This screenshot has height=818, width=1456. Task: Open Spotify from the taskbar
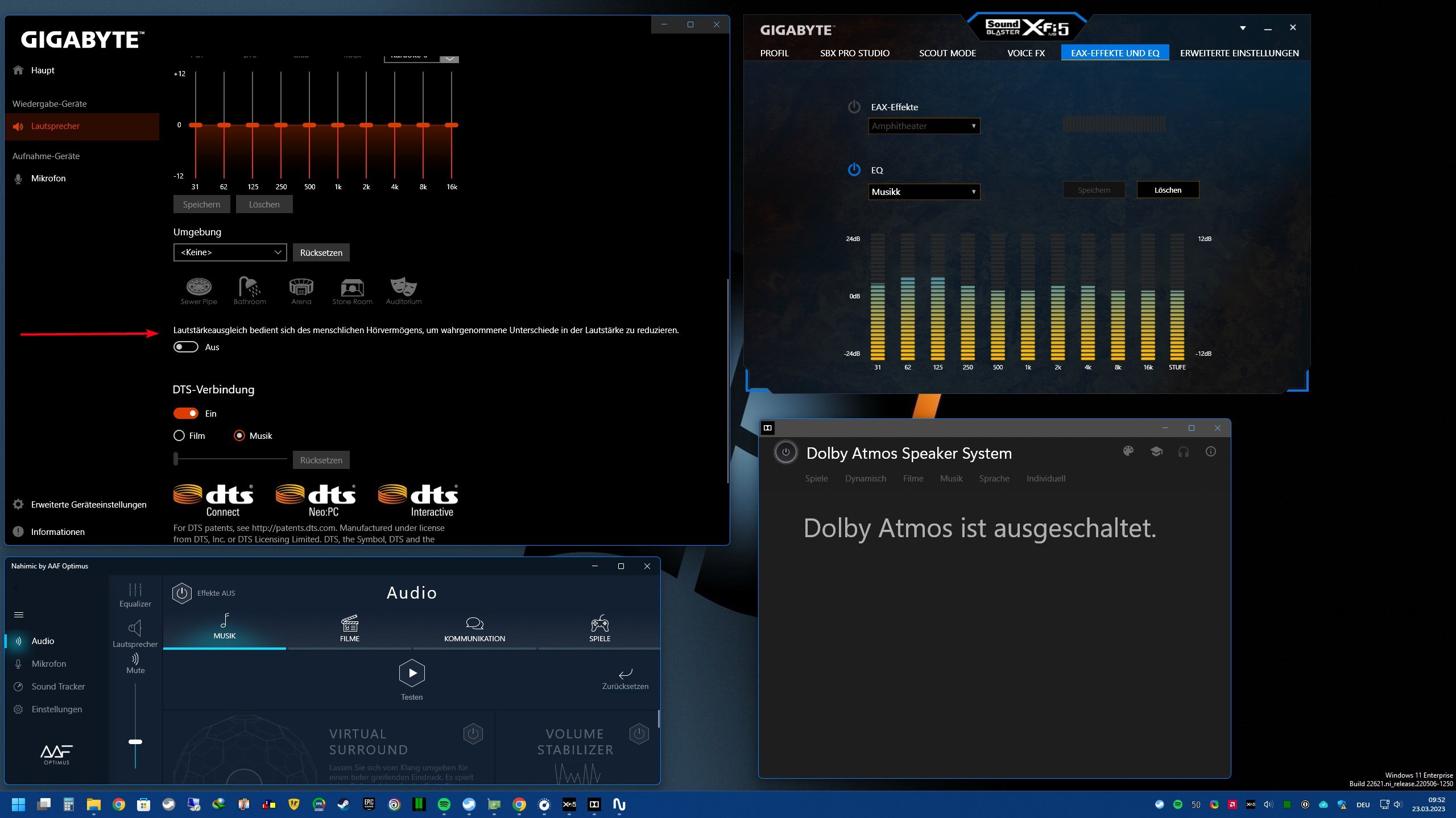(x=444, y=804)
